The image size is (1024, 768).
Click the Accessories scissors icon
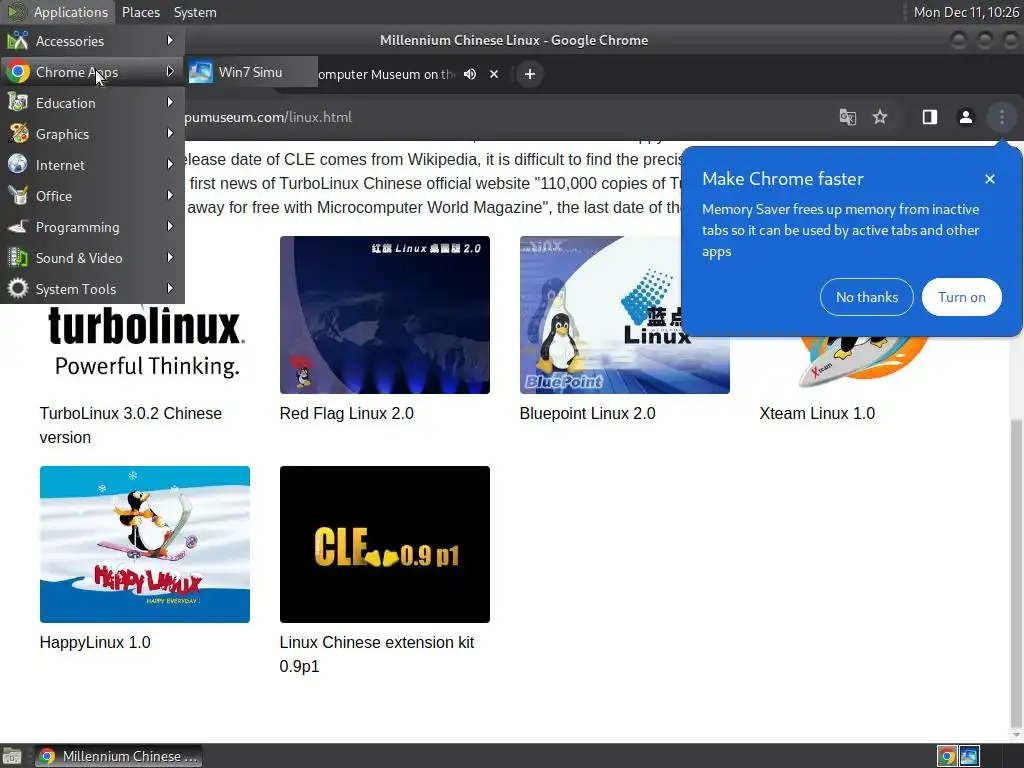pyautogui.click(x=18, y=40)
